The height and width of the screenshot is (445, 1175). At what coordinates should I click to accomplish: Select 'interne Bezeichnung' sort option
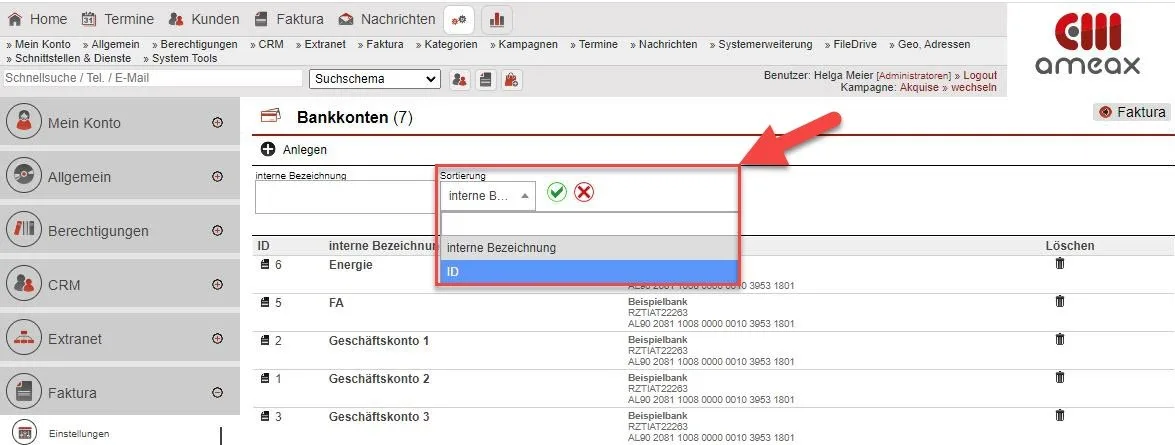[x=588, y=247]
